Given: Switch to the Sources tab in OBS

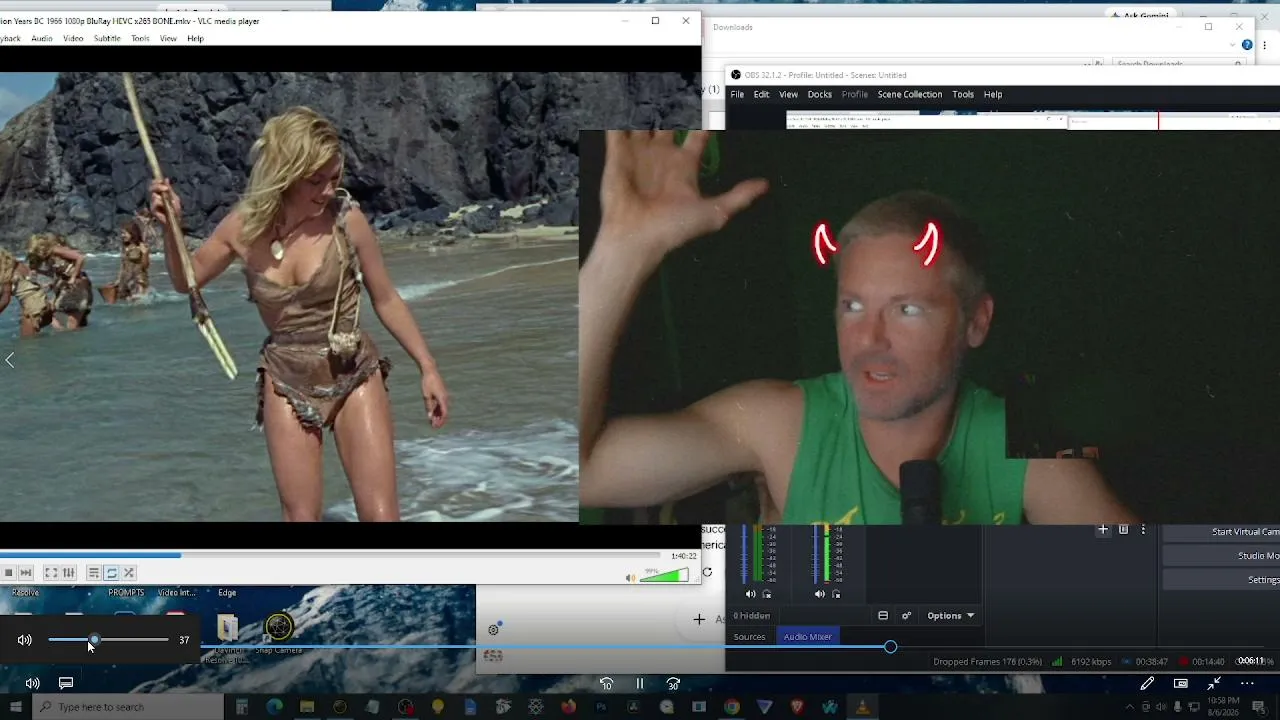Looking at the screenshot, I should click(x=749, y=637).
